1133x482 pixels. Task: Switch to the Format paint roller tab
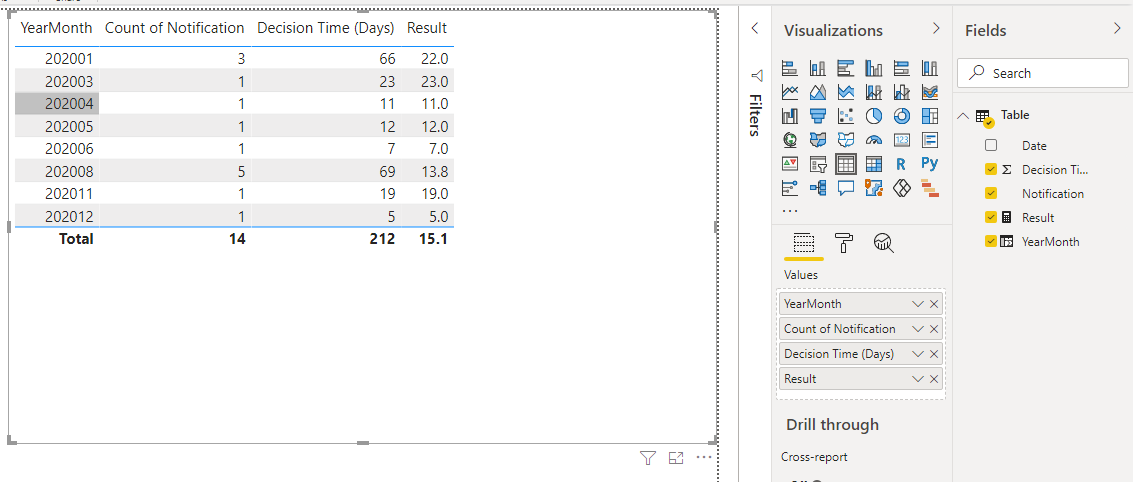(x=843, y=244)
